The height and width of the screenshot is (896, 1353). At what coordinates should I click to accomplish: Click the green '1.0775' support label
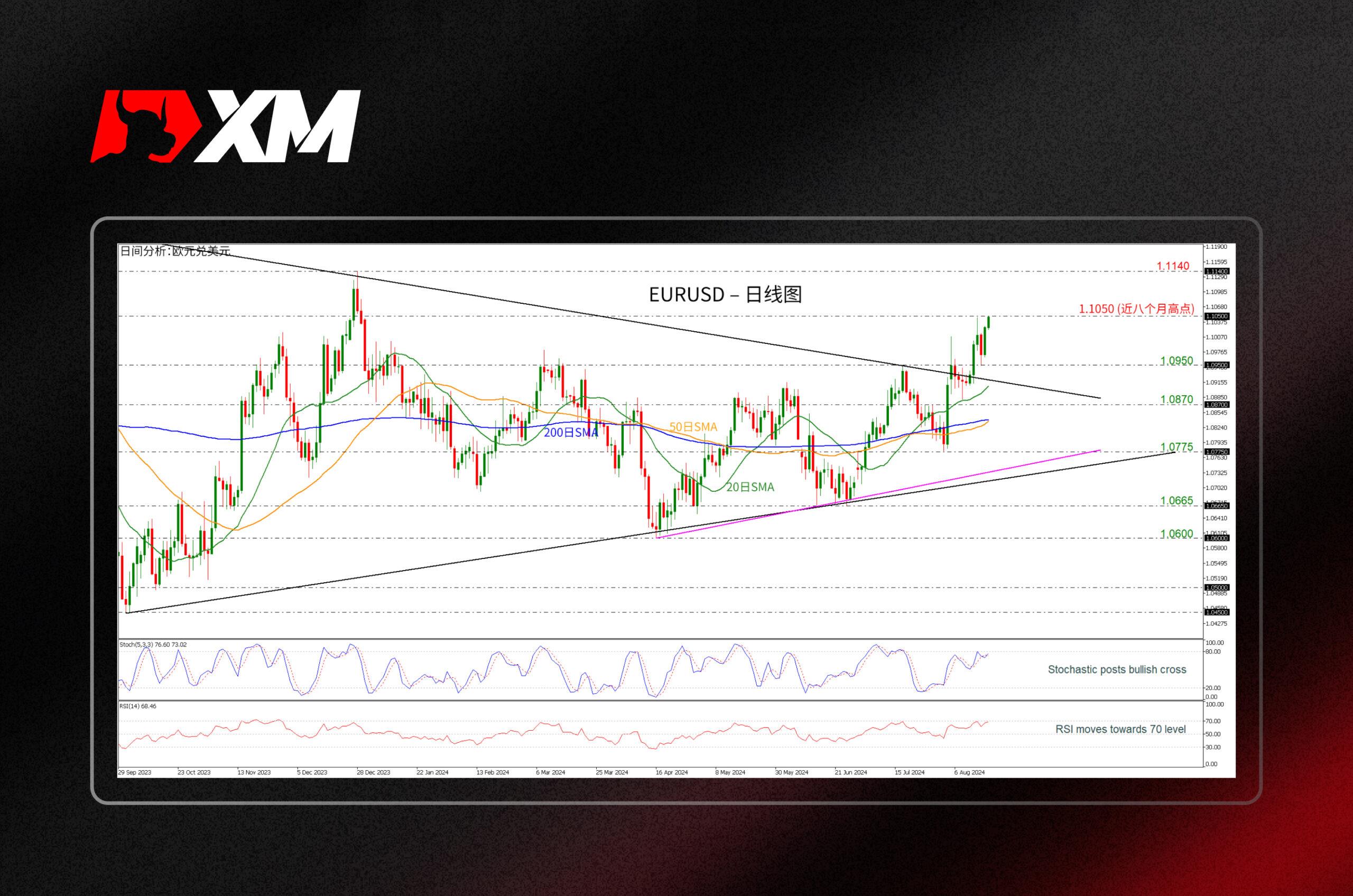pyautogui.click(x=1176, y=447)
